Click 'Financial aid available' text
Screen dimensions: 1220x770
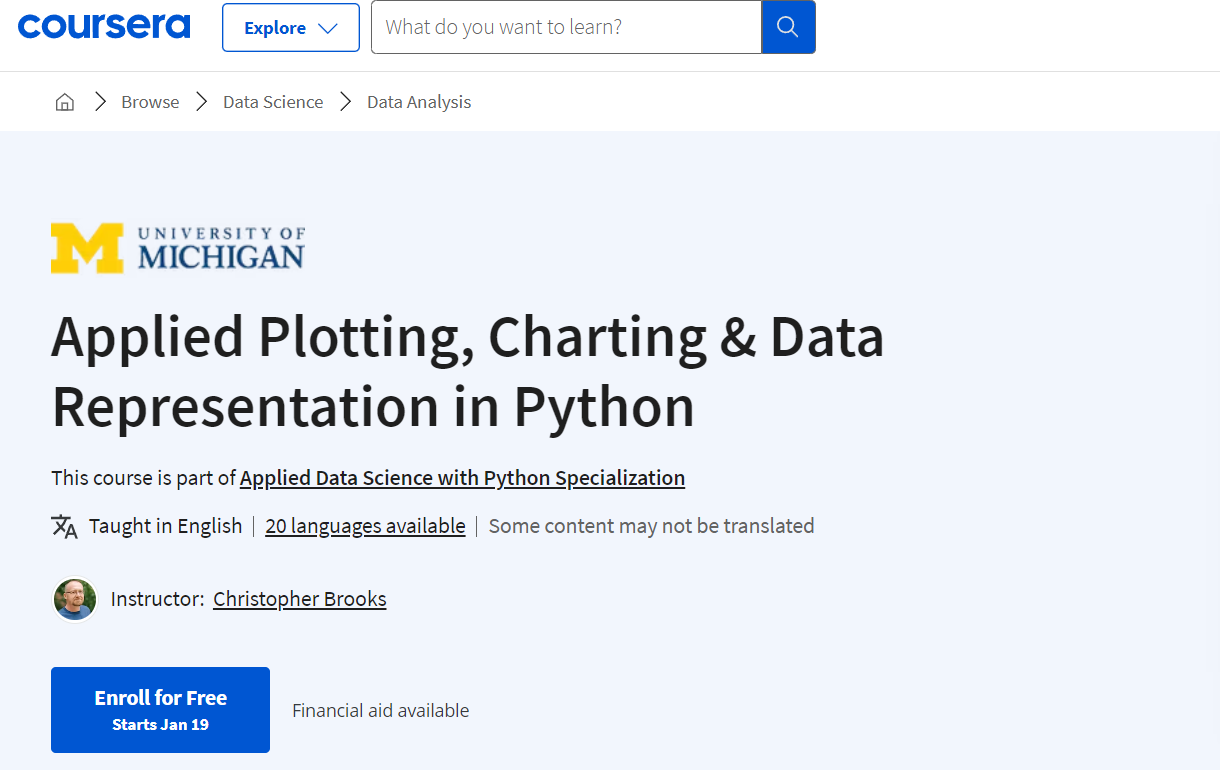pos(380,710)
